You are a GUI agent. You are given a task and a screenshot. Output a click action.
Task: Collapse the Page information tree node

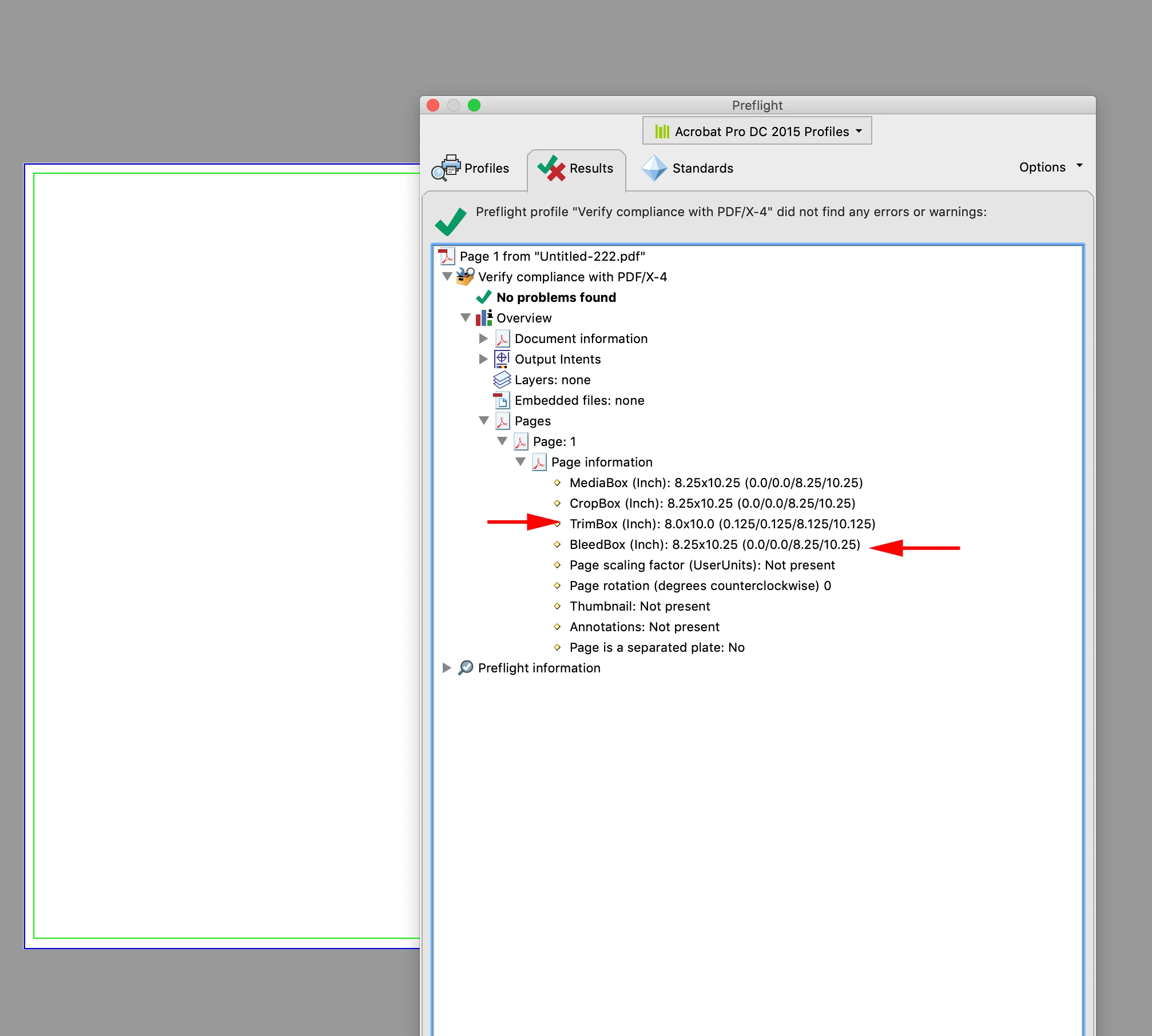pos(520,462)
